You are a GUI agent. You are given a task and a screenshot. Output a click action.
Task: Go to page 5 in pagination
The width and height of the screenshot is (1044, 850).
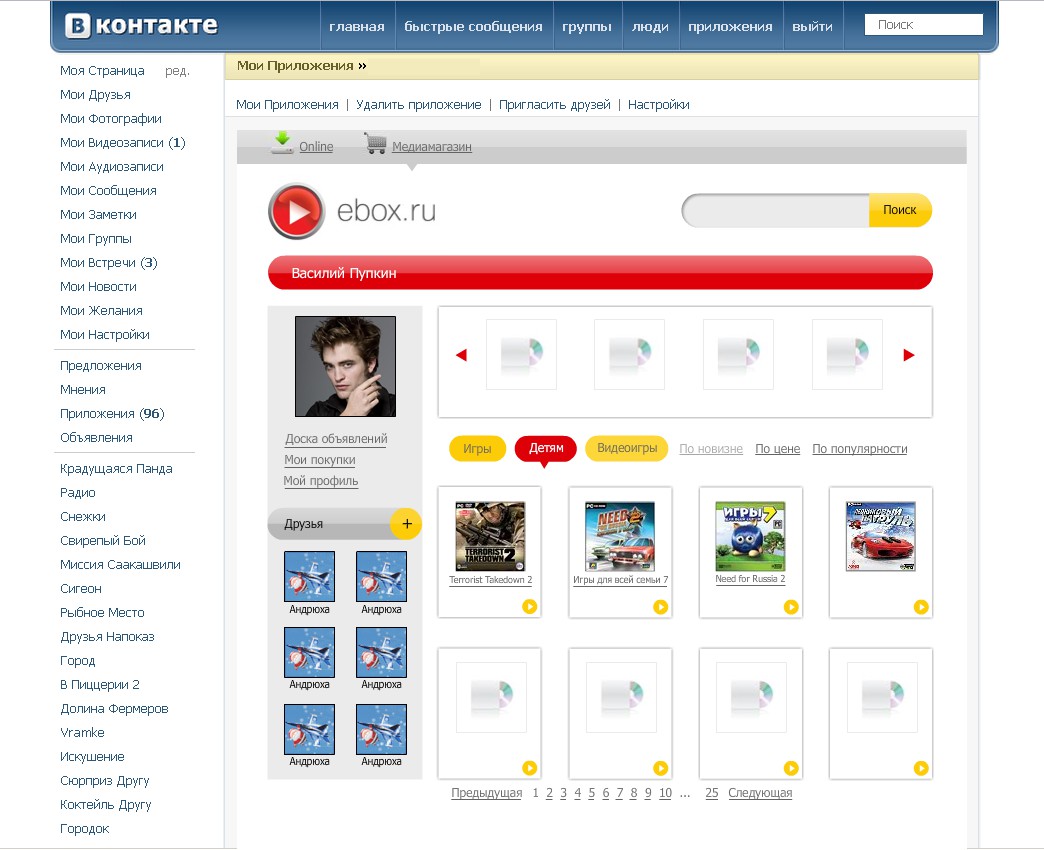(591, 793)
